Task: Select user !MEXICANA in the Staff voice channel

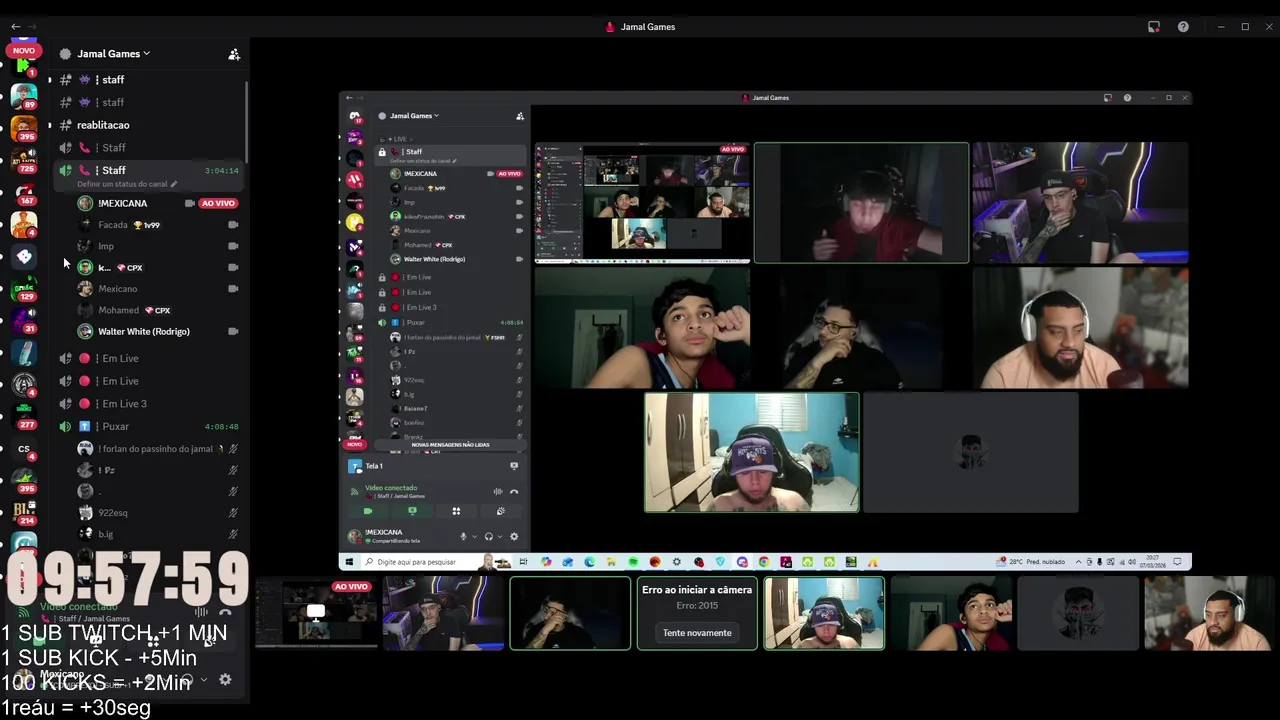Action: pyautogui.click(x=122, y=204)
